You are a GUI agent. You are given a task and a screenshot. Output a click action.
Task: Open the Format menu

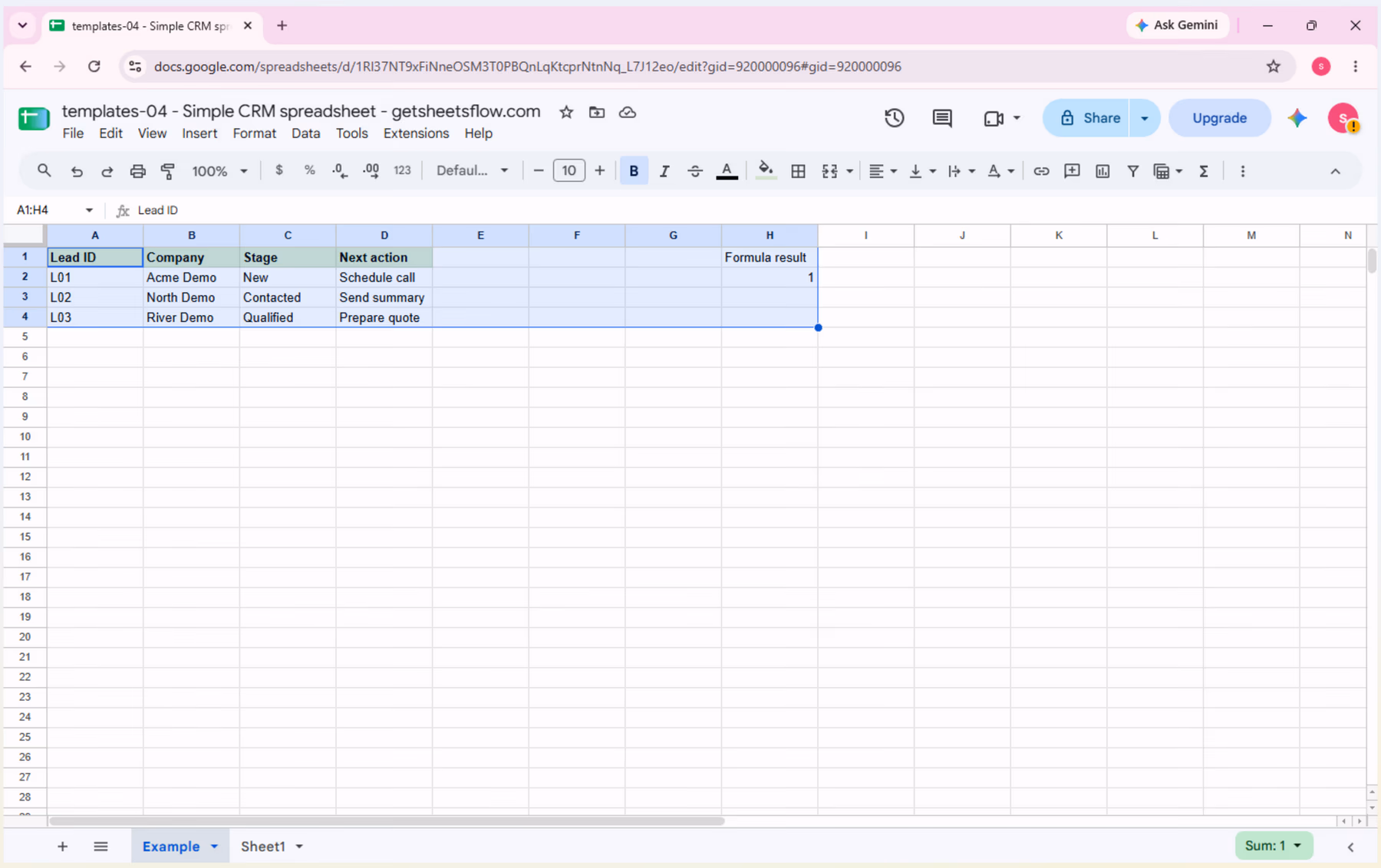point(254,133)
